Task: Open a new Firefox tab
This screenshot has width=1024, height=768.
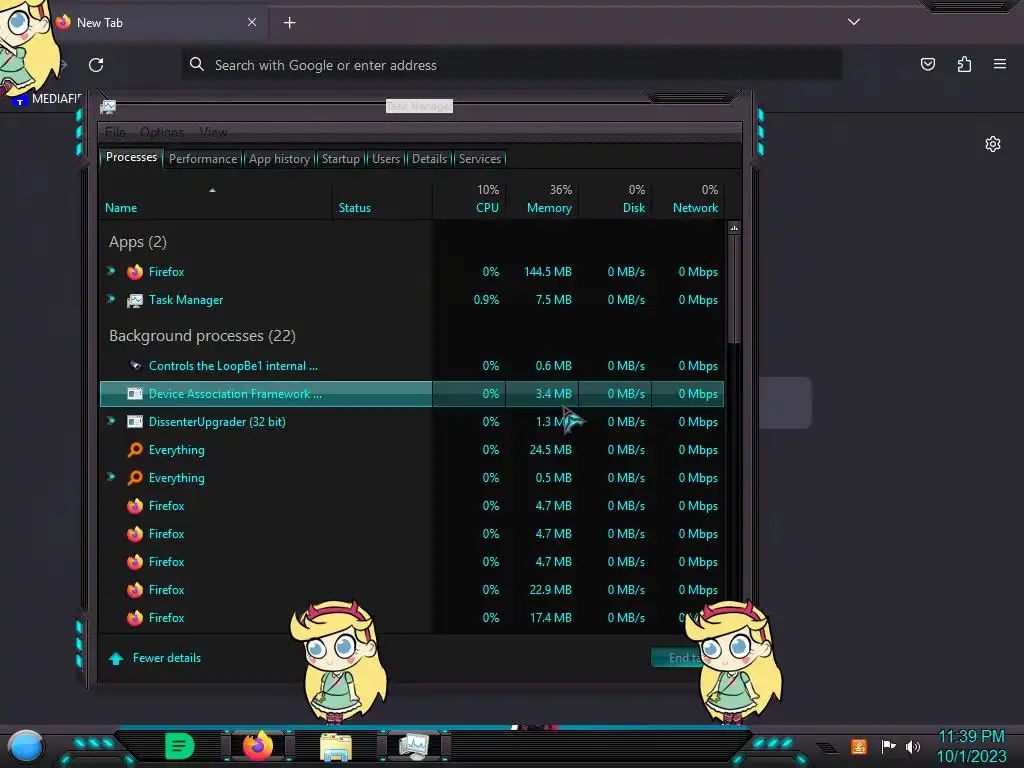Action: click(x=289, y=23)
